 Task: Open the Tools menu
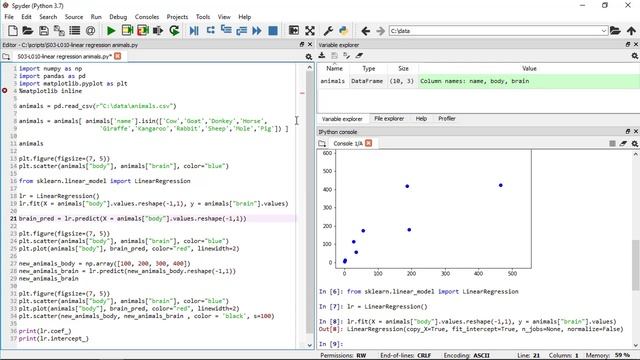202,17
